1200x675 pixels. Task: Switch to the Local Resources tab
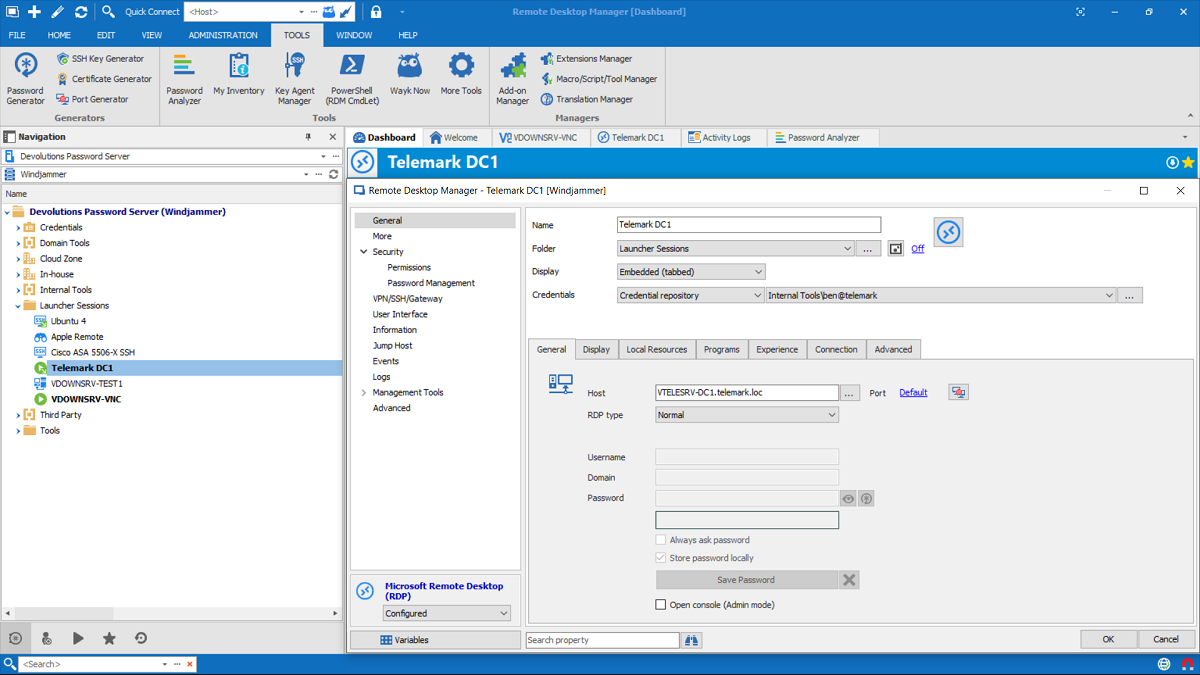pos(656,350)
